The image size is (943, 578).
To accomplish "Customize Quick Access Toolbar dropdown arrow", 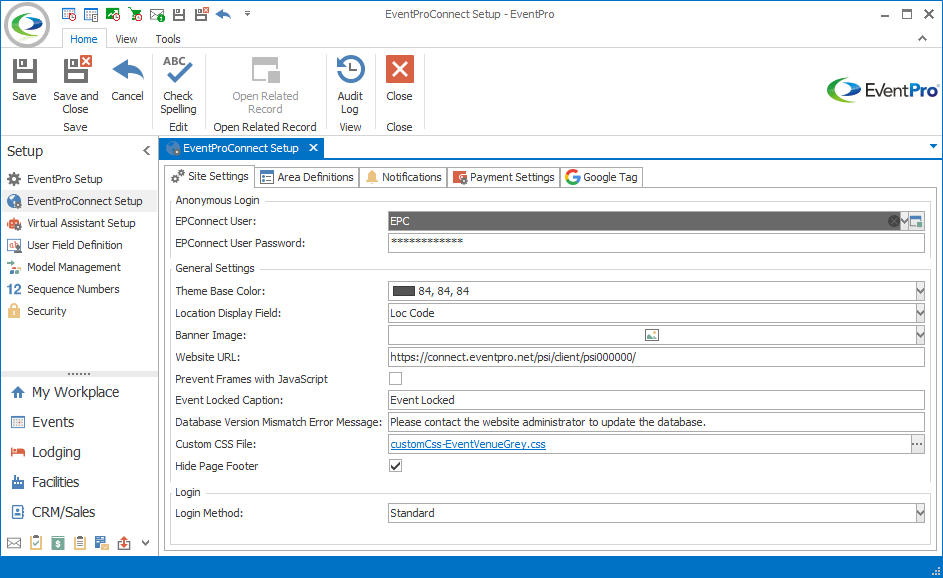I will point(247,13).
